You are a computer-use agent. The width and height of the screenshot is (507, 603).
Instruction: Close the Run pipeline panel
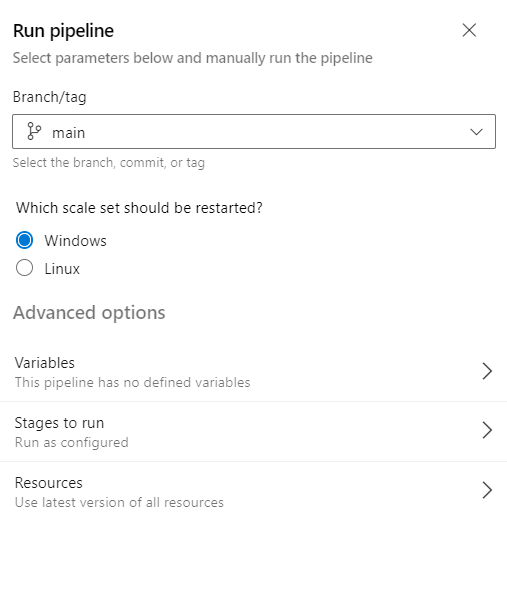tap(469, 30)
